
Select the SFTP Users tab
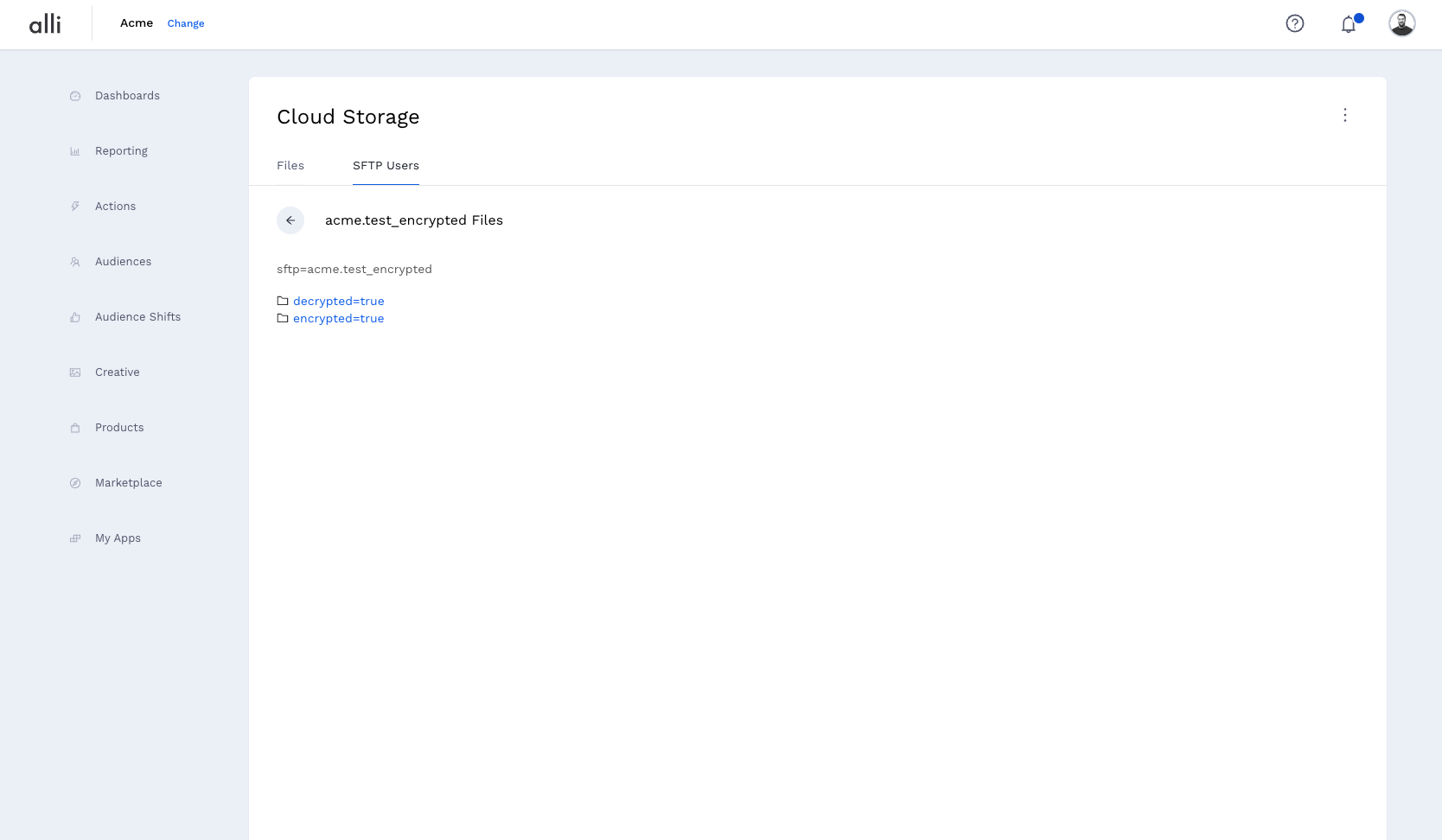click(386, 165)
